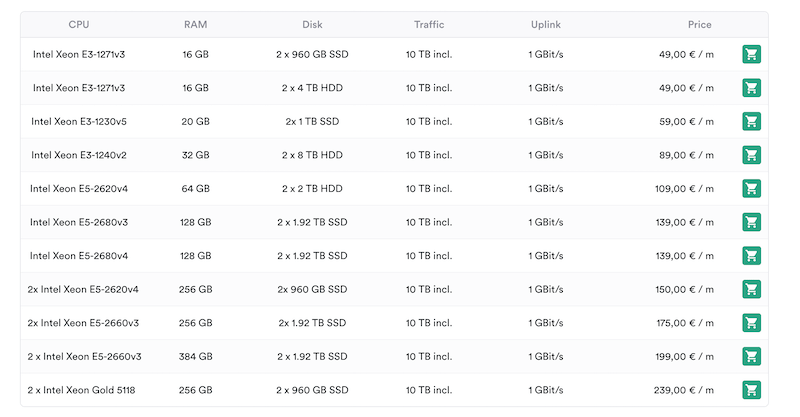Click the Uplink column header
Image resolution: width=800 pixels, height=417 pixels.
(546, 24)
